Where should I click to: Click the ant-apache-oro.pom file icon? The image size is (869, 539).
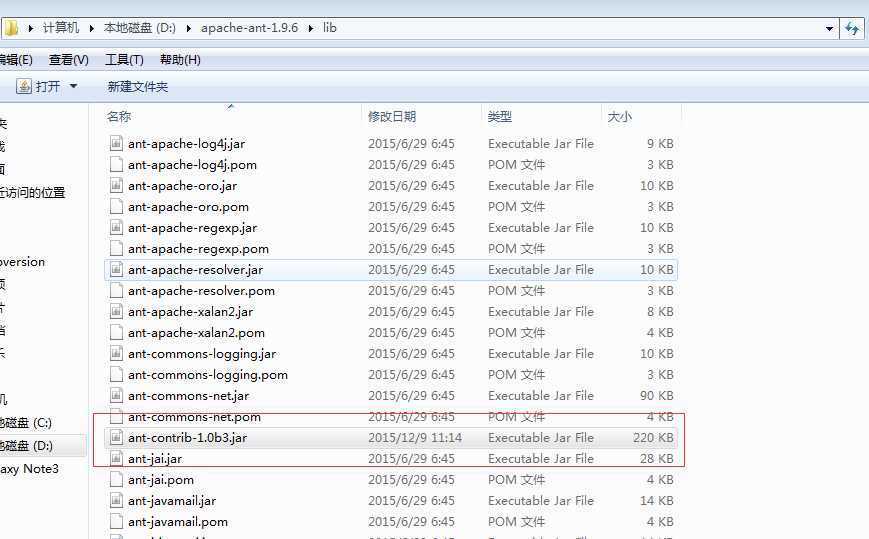click(x=116, y=207)
